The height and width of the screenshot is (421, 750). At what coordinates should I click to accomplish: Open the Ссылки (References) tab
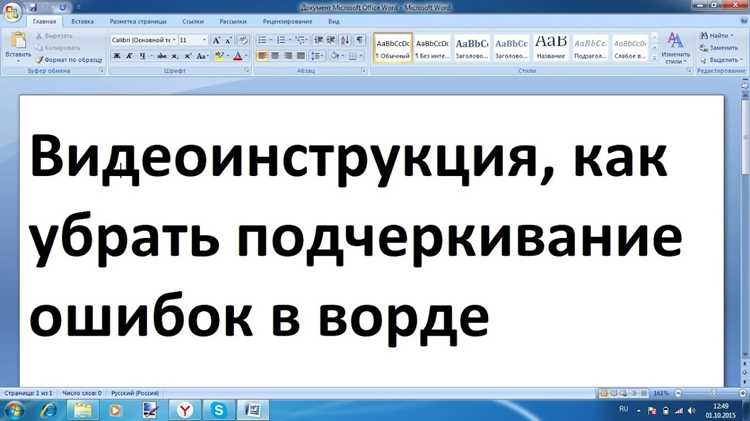point(193,22)
